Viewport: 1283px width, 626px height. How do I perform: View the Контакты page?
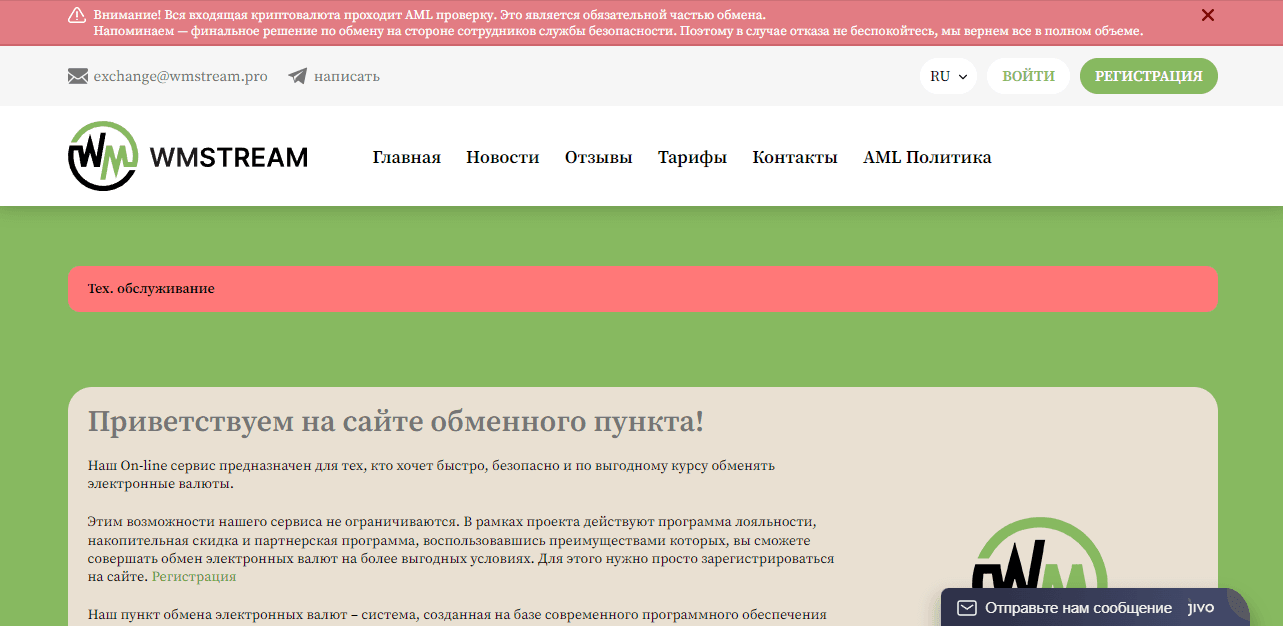pyautogui.click(x=795, y=156)
